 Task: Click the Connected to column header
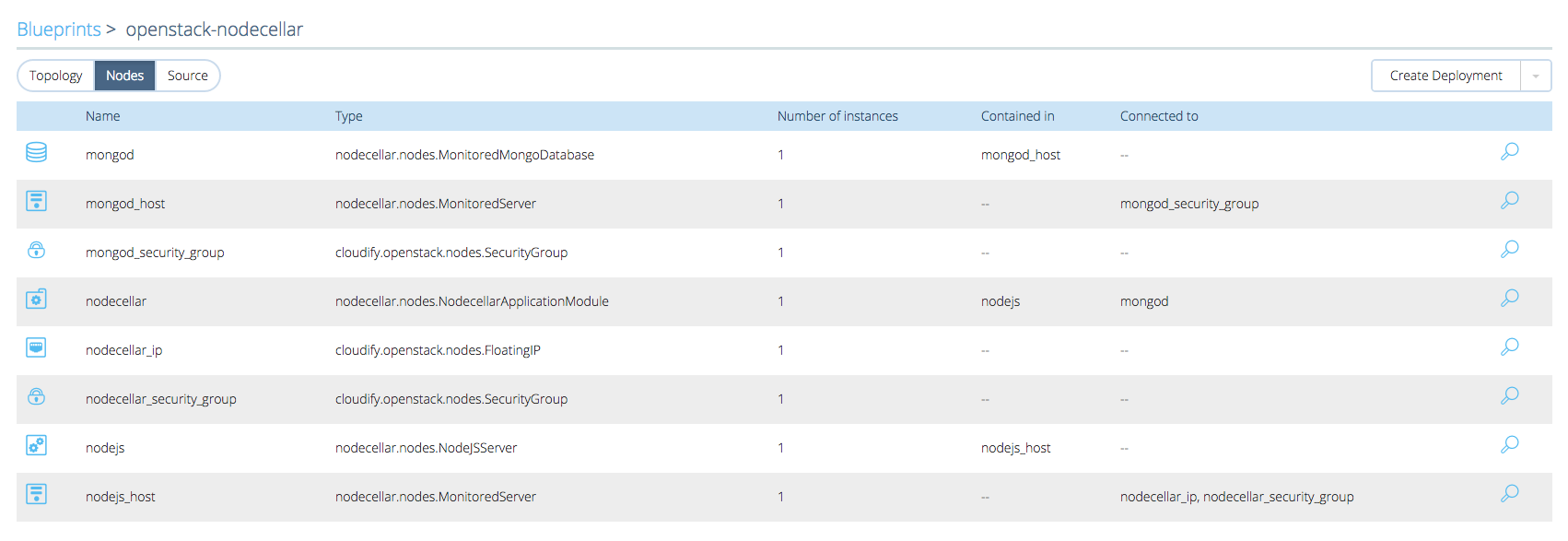click(x=1159, y=116)
